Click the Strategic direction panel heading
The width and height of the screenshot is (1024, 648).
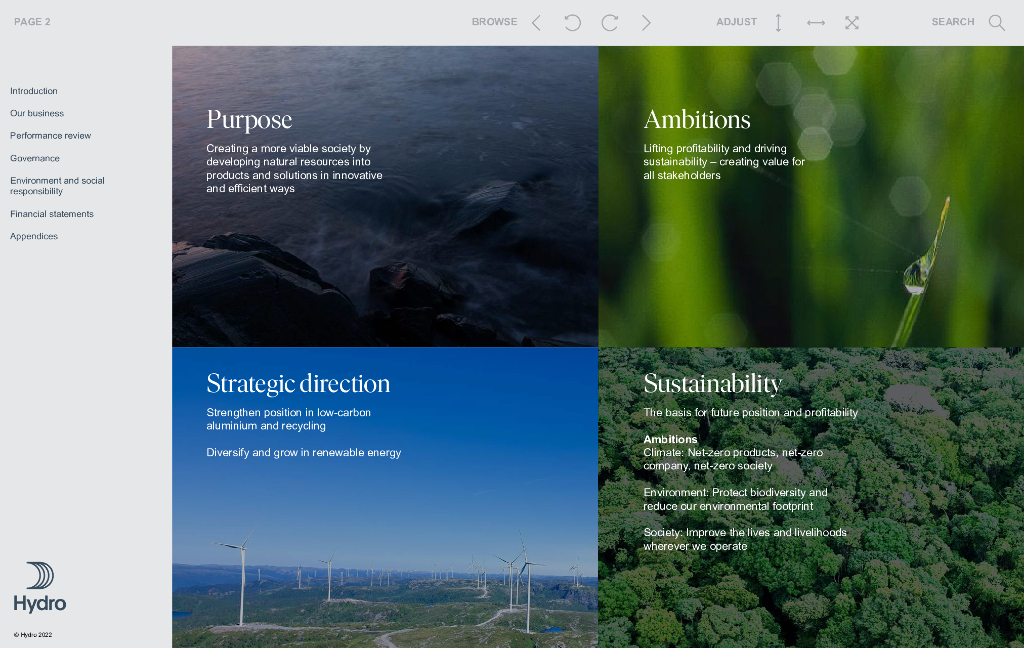click(298, 384)
